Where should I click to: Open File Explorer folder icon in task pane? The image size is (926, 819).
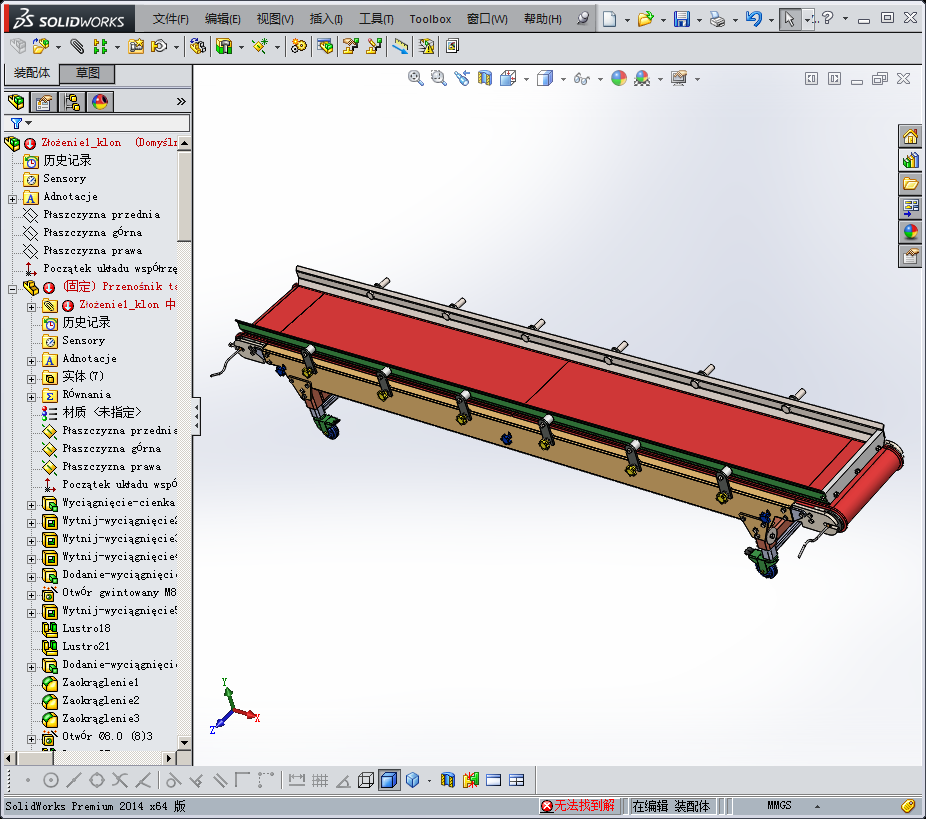click(x=910, y=184)
